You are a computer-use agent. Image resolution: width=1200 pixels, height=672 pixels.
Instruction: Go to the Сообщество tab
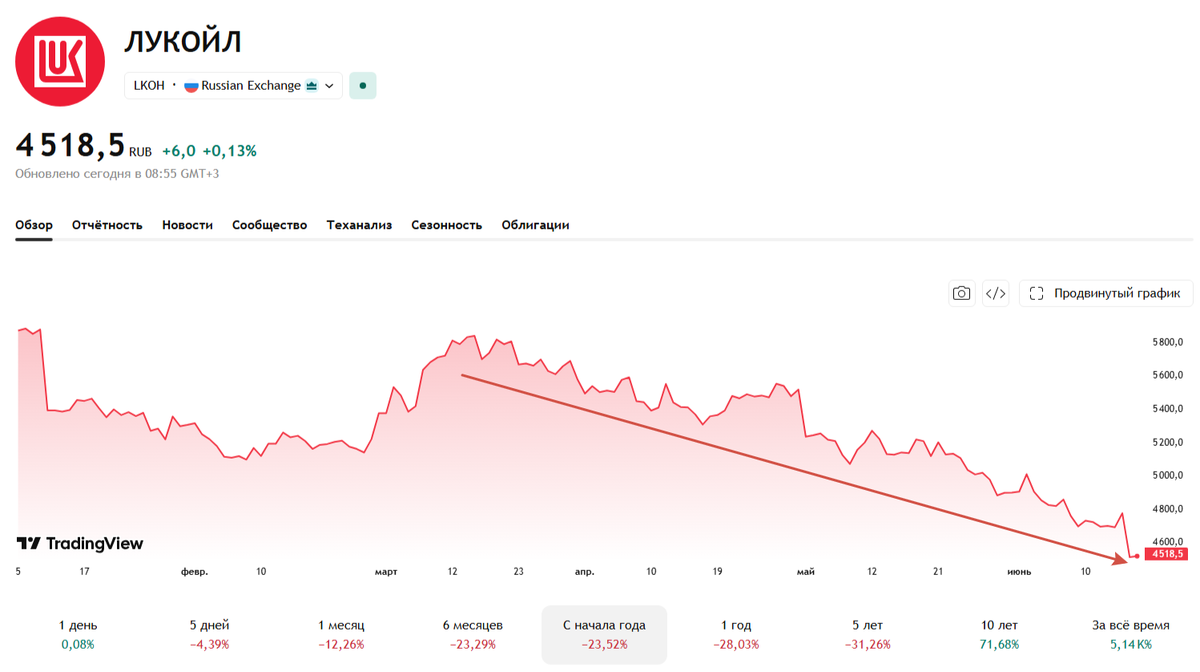point(269,225)
